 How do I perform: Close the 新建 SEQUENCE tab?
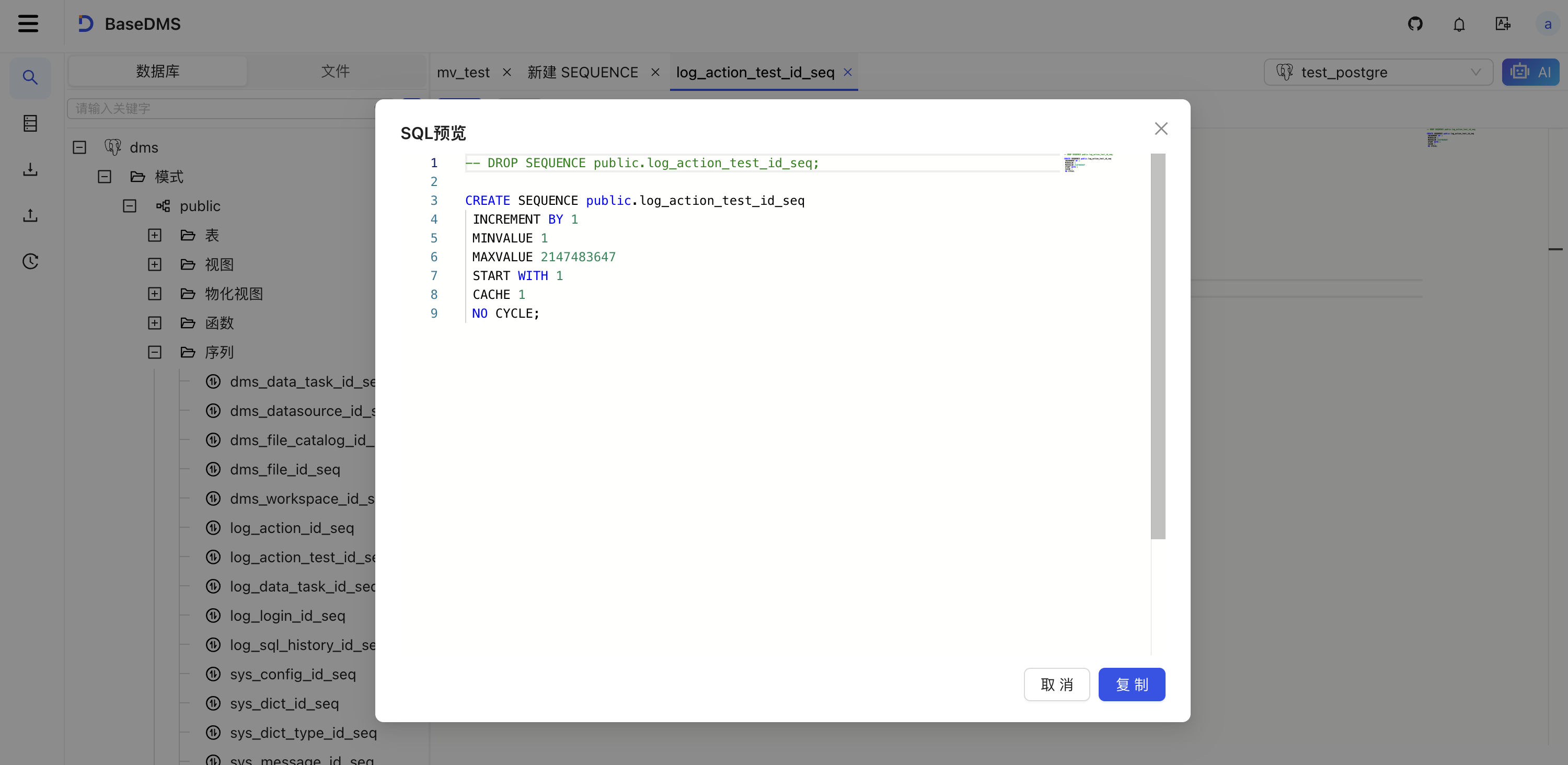(655, 73)
